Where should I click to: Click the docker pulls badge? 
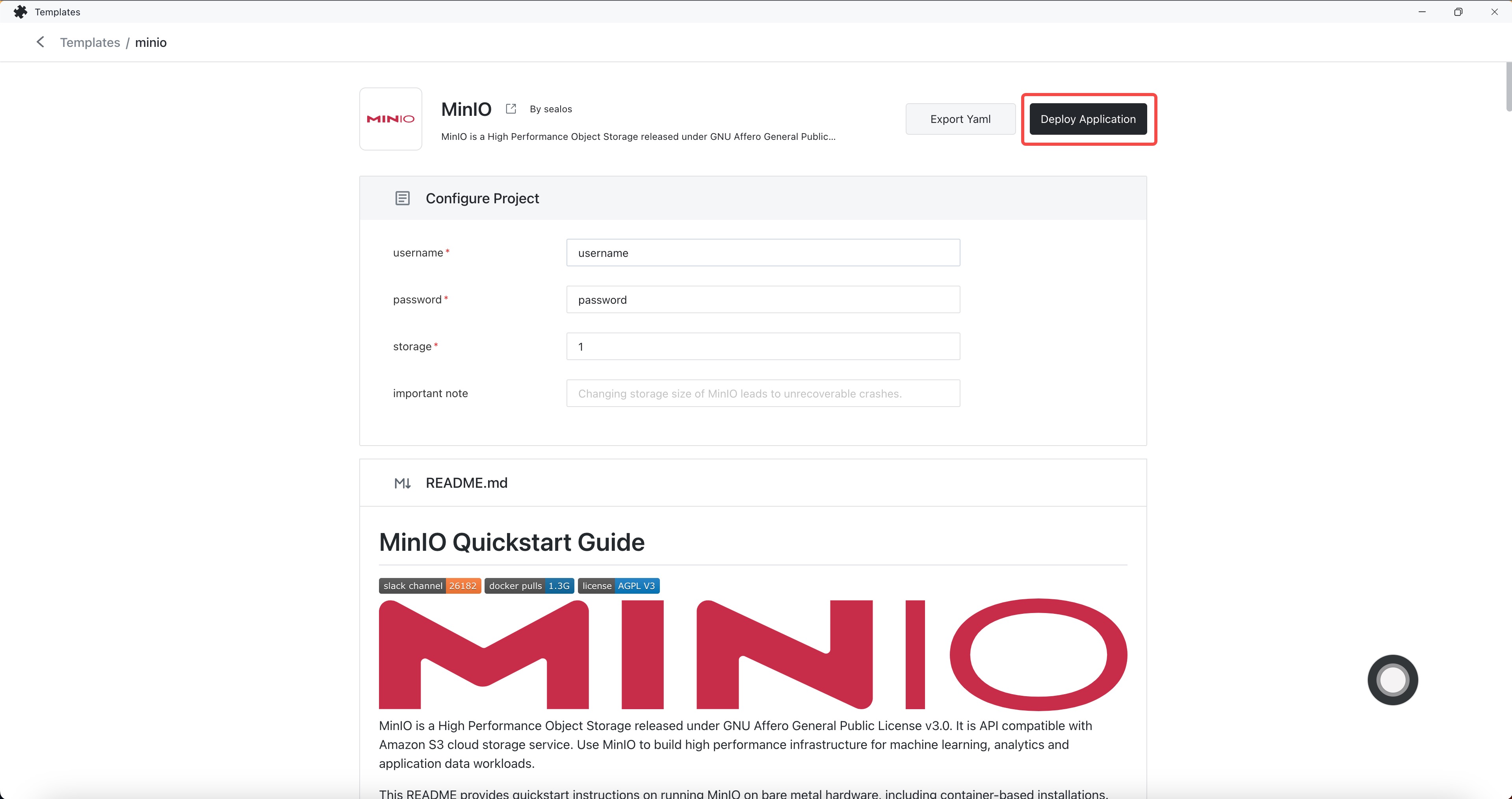(x=529, y=586)
